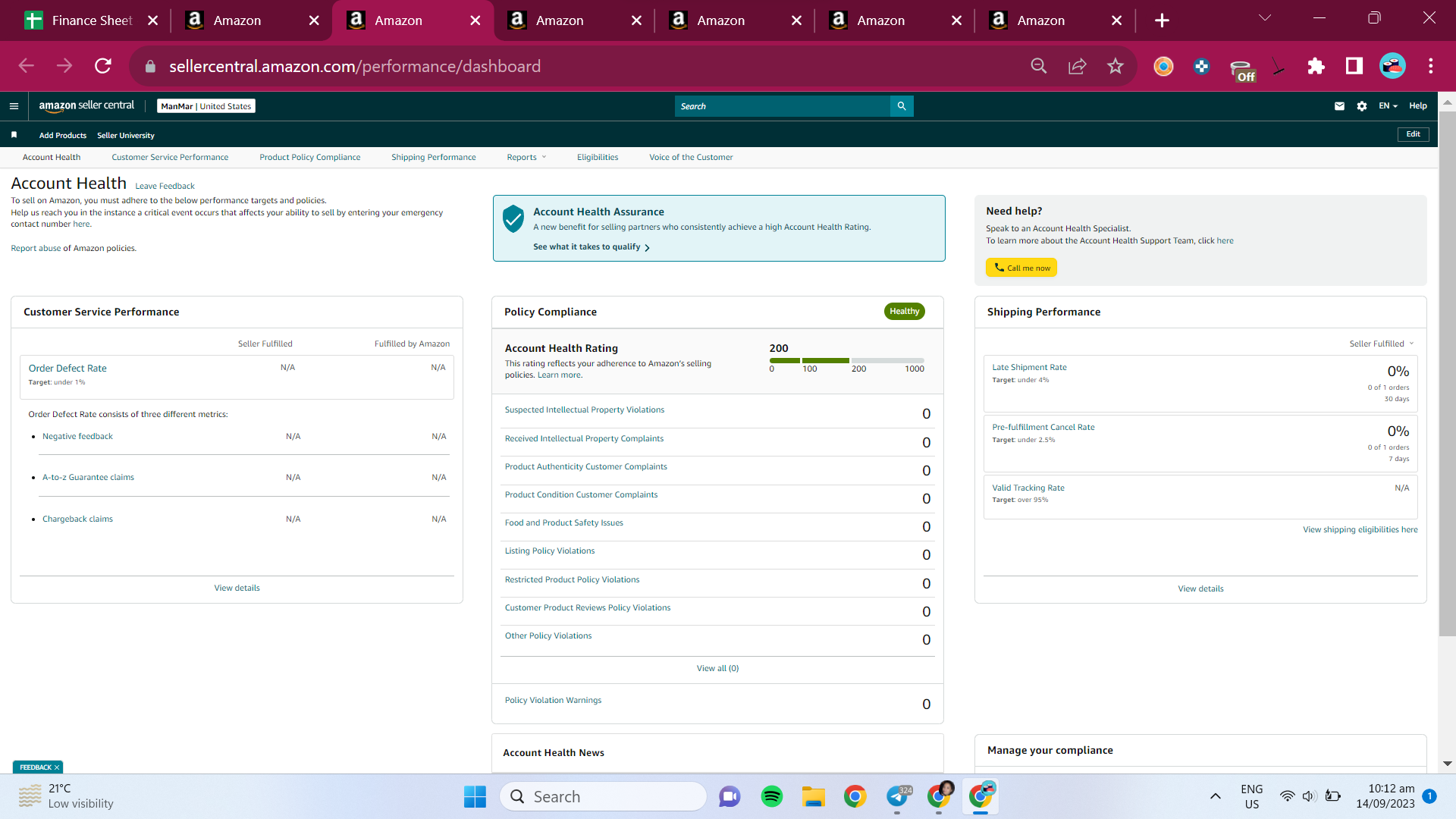Click the Leave Feedback link
Viewport: 1456px width, 819px height.
[165, 186]
